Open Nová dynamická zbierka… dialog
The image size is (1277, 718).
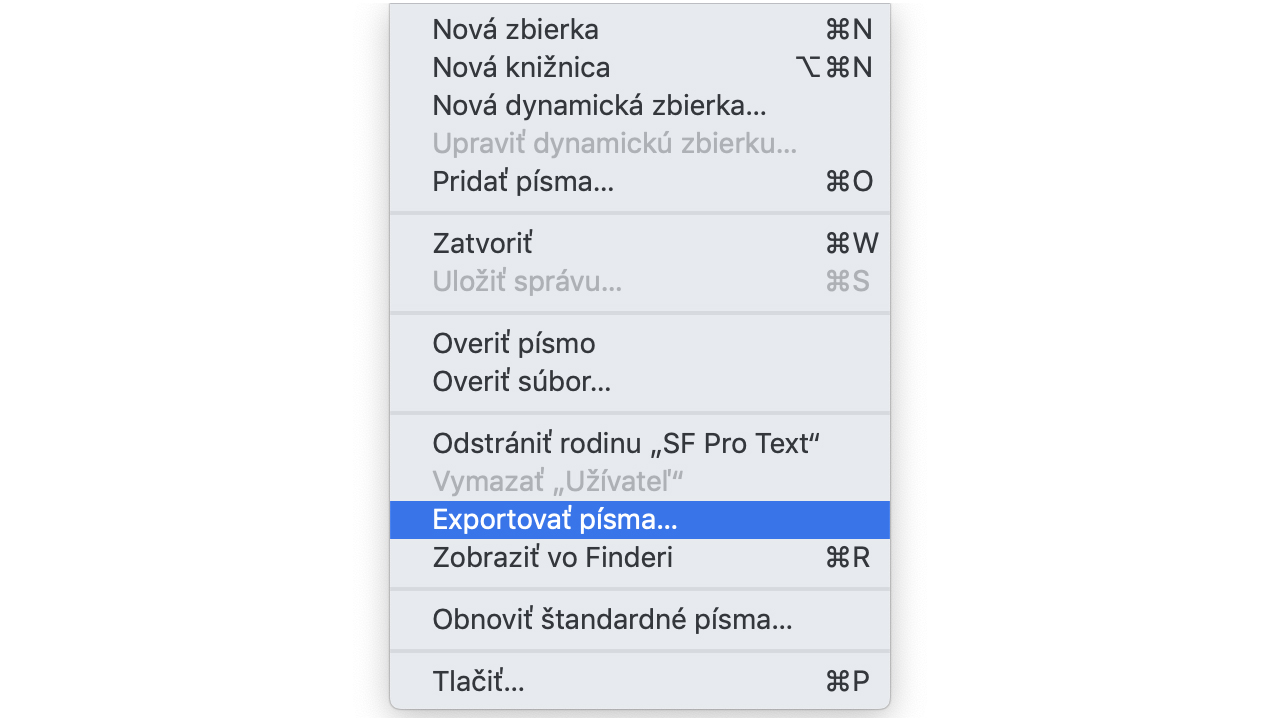[639, 106]
